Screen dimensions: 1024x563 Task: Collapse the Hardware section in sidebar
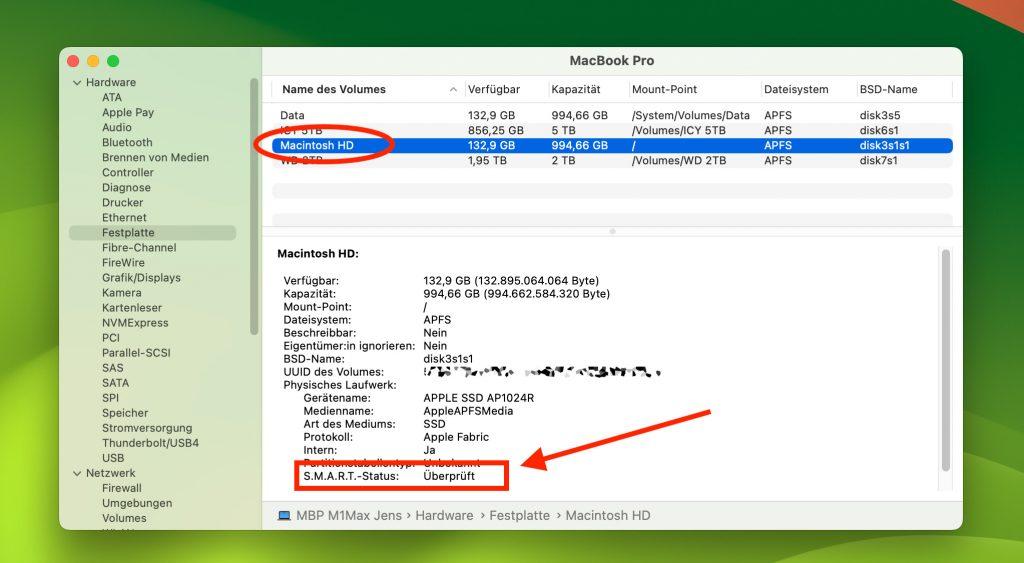(x=77, y=83)
